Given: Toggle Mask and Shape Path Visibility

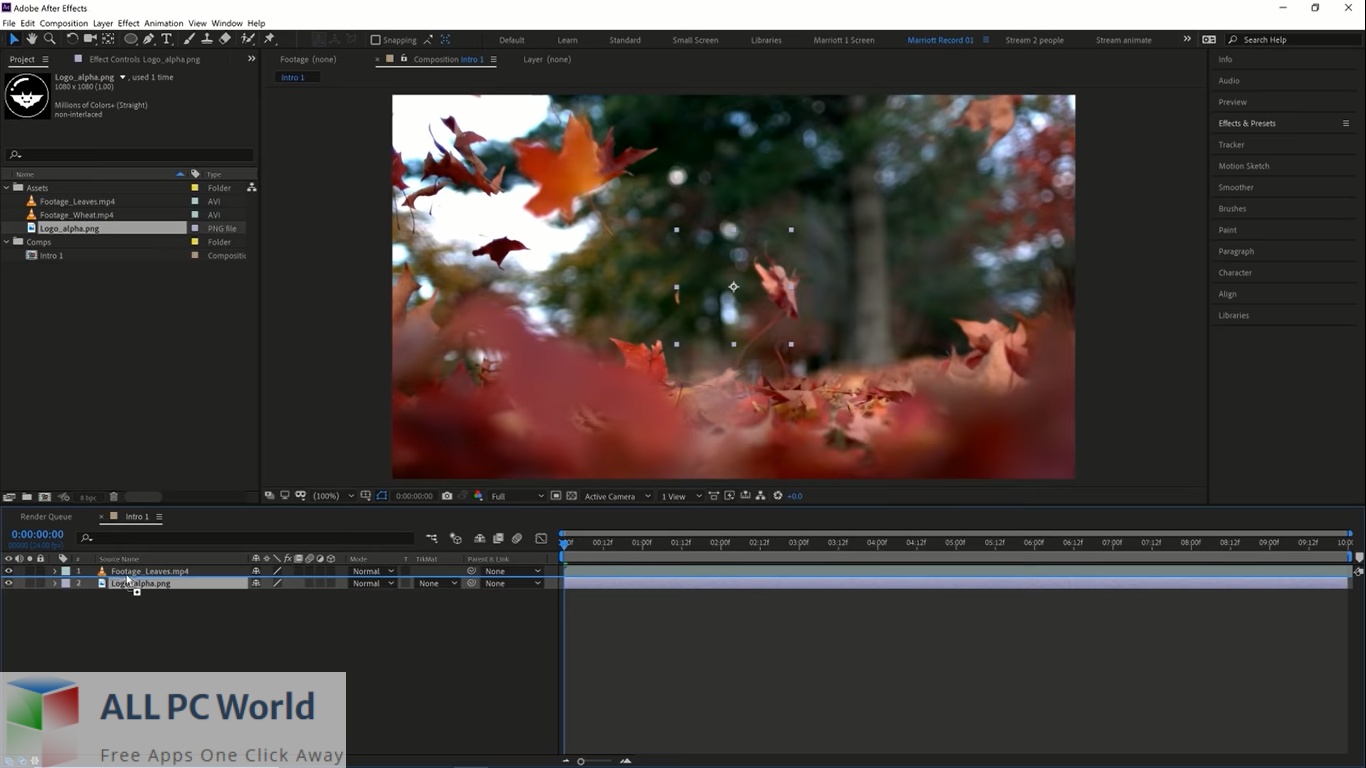Looking at the screenshot, I should coord(382,496).
